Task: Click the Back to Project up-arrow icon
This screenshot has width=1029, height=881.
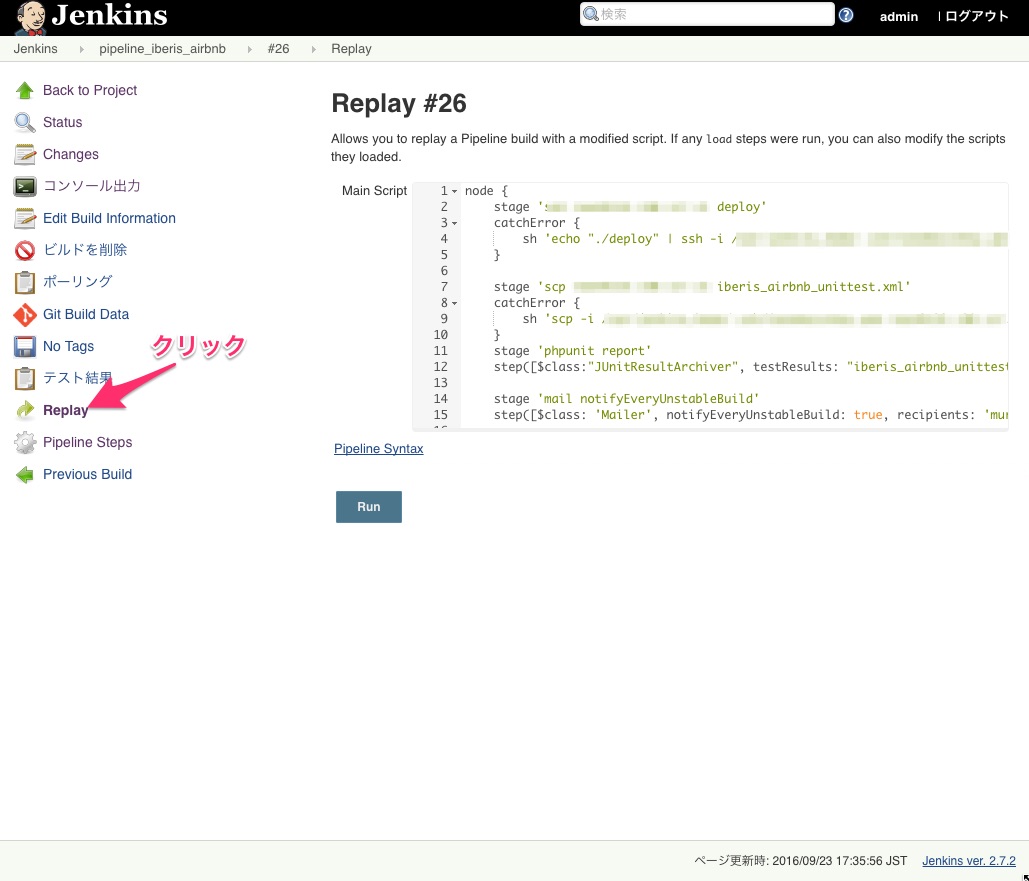Action: click(x=25, y=91)
